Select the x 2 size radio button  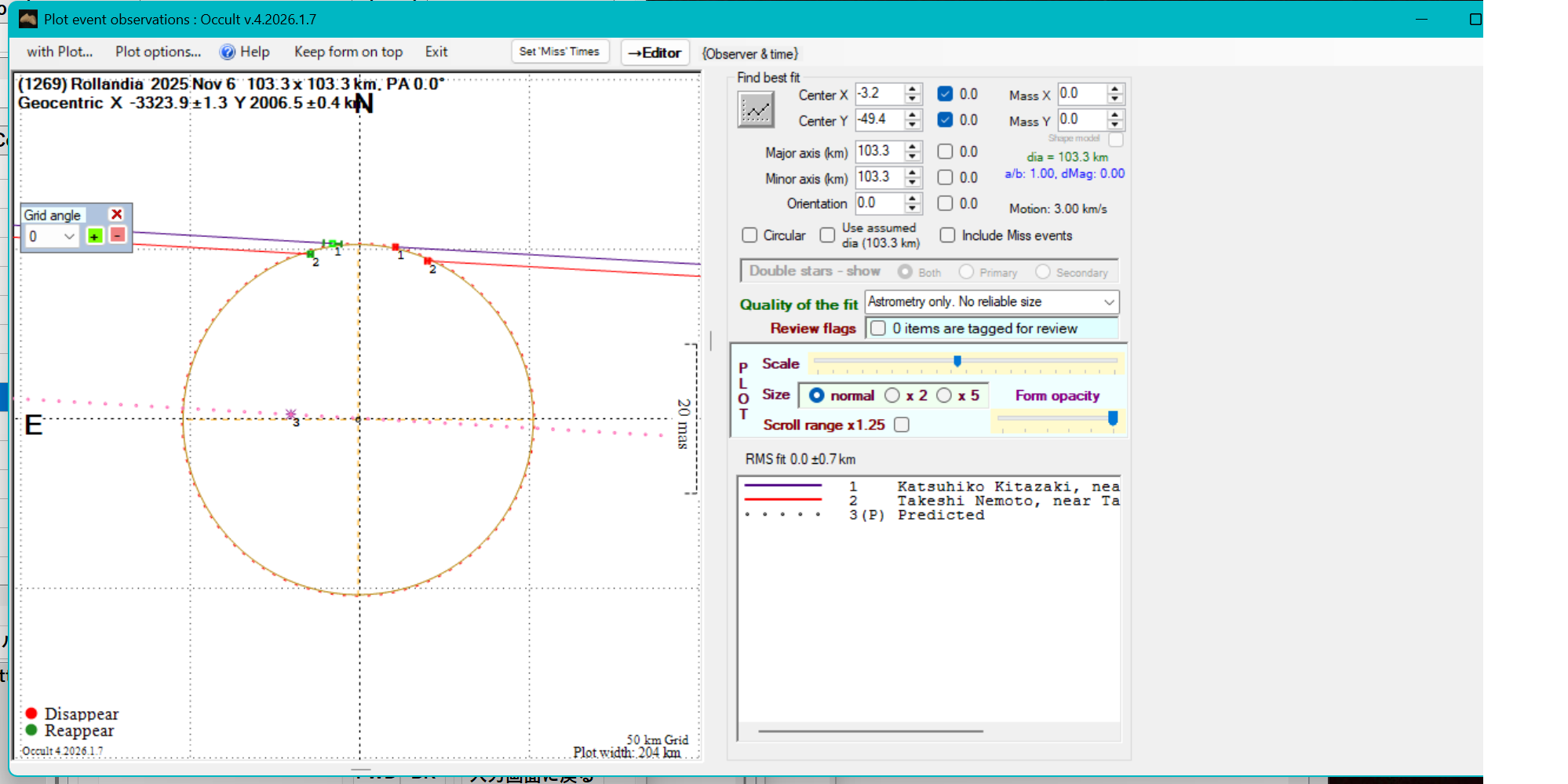892,396
